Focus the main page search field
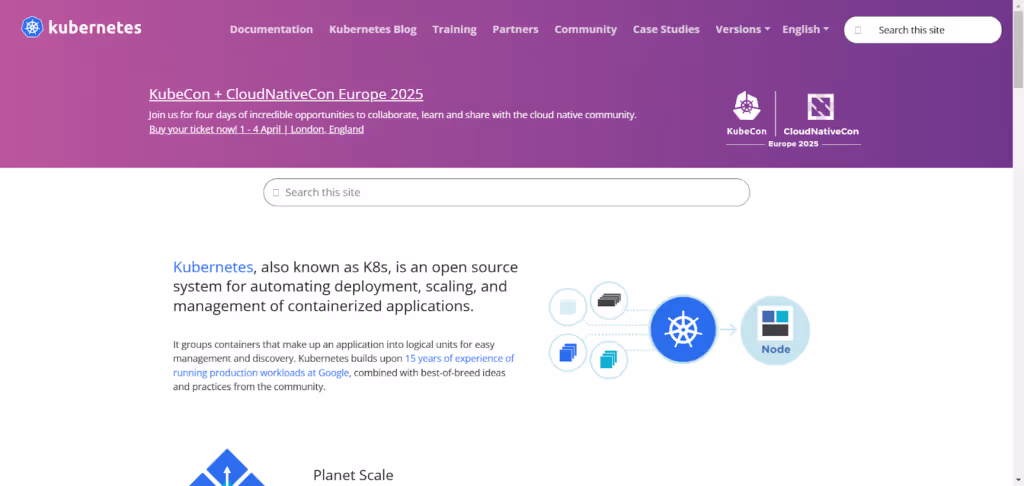This screenshot has height=486, width=1024. coord(506,192)
